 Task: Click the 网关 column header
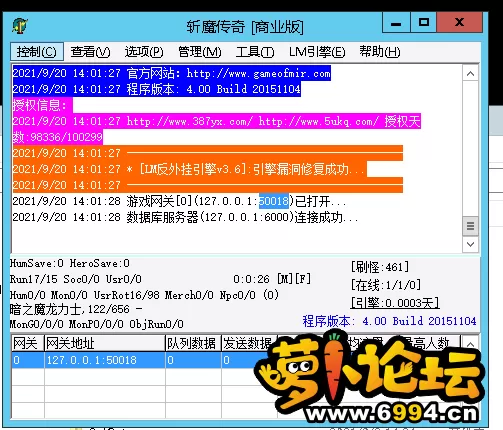point(28,343)
